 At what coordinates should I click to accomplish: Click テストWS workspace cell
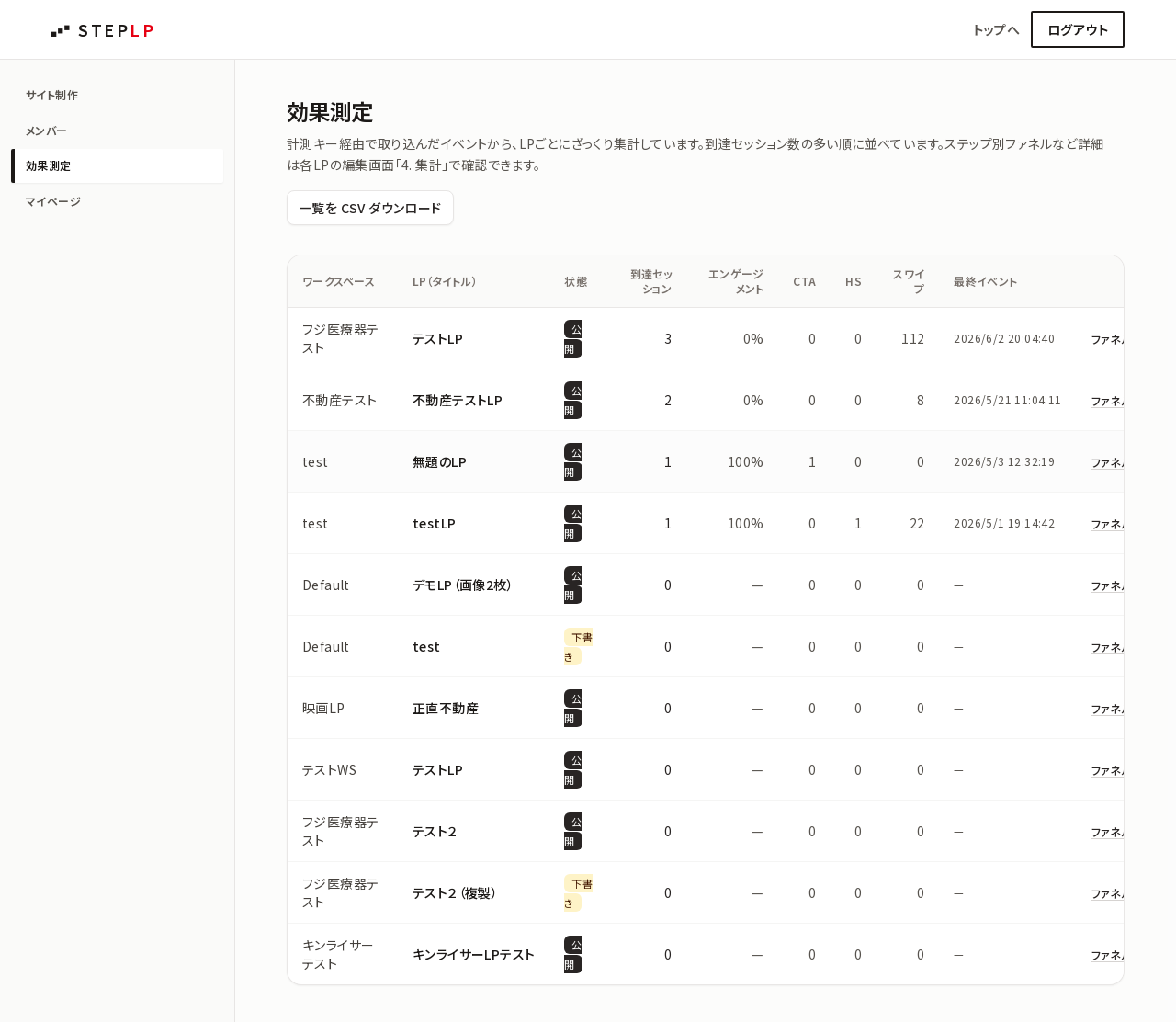click(329, 769)
